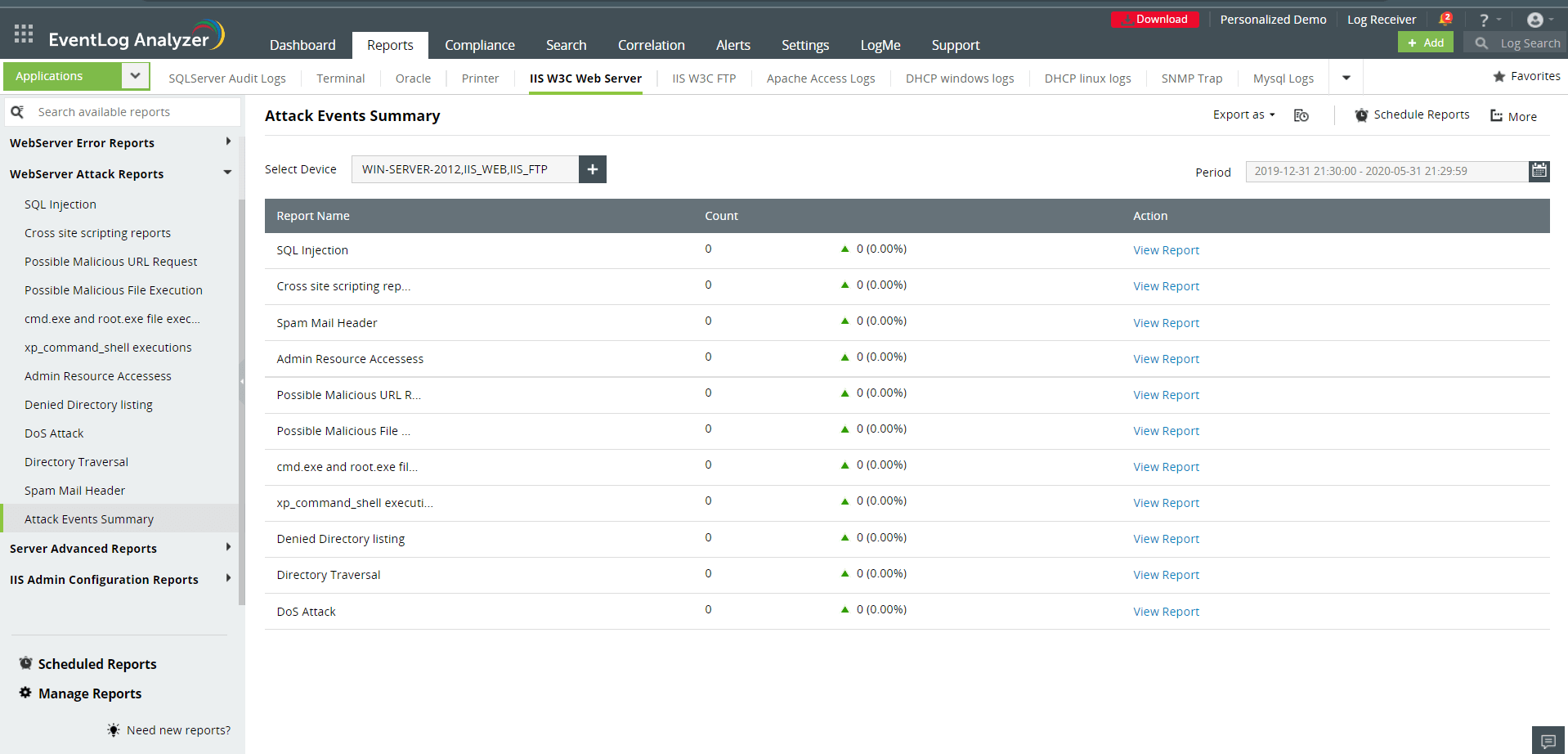This screenshot has height=754, width=1568.
Task: Click the red Download button
Action: 1155,19
